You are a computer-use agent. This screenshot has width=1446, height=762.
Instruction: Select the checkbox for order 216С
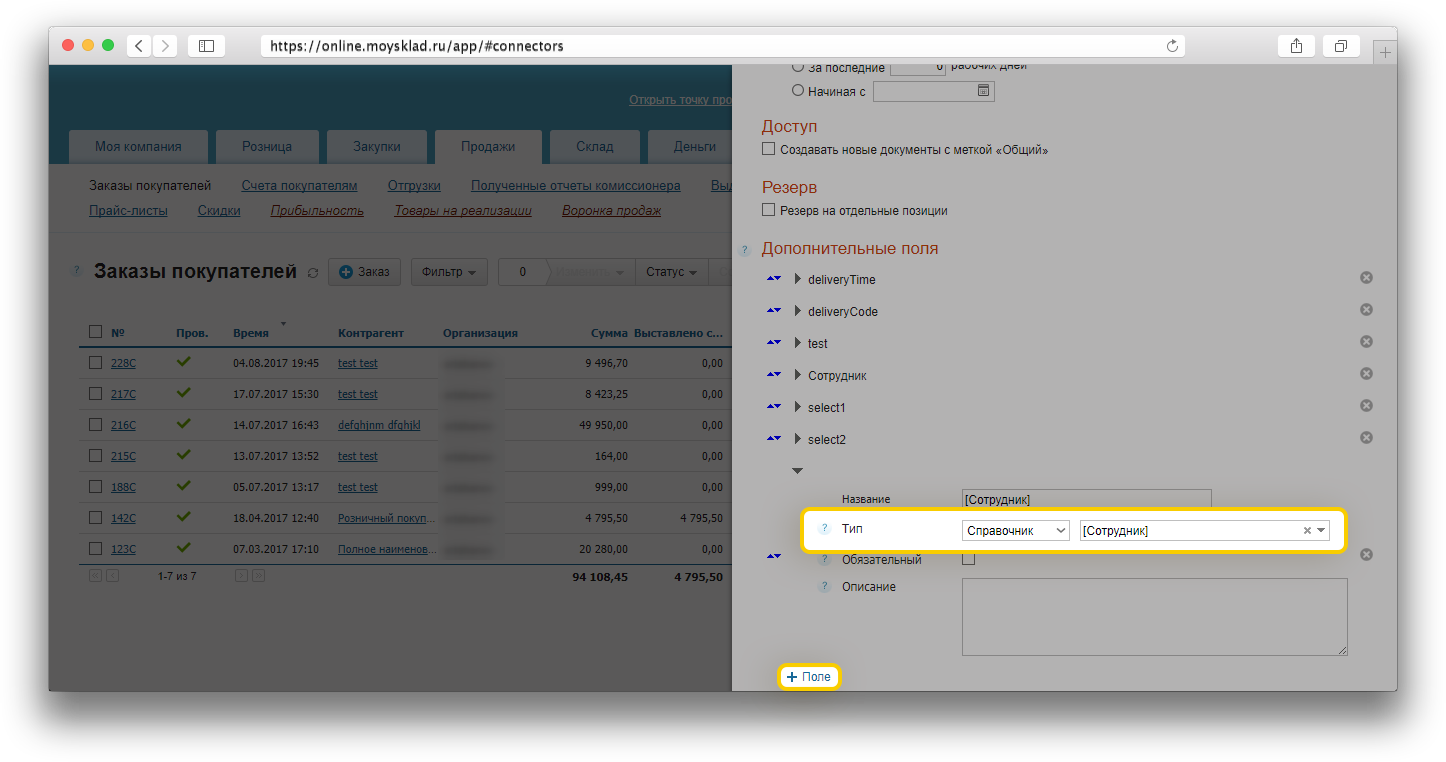click(x=95, y=425)
